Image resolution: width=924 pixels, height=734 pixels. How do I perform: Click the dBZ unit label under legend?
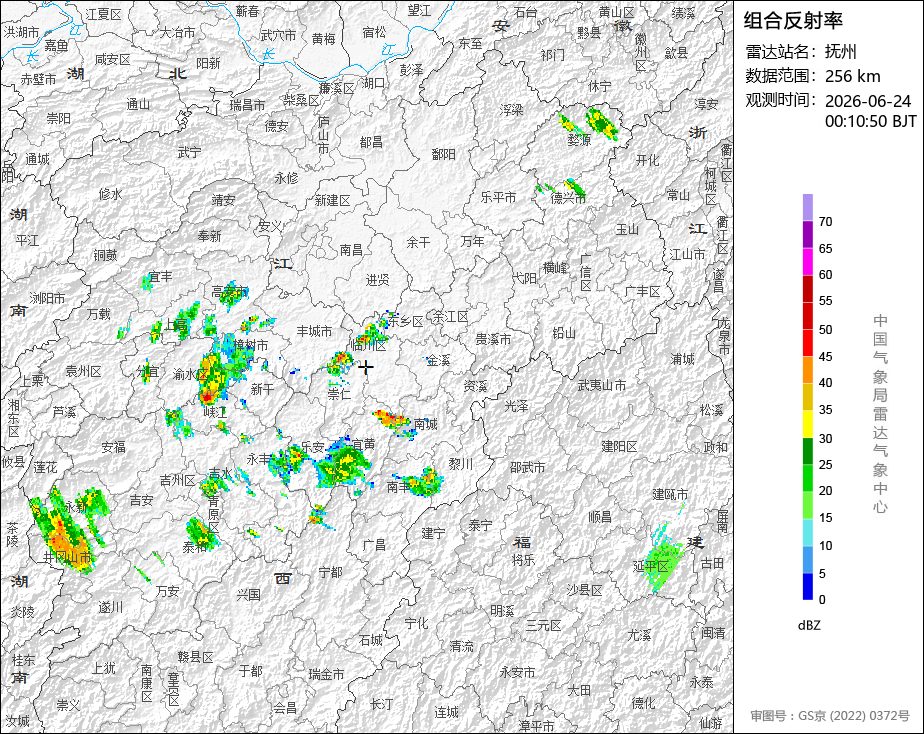[809, 625]
